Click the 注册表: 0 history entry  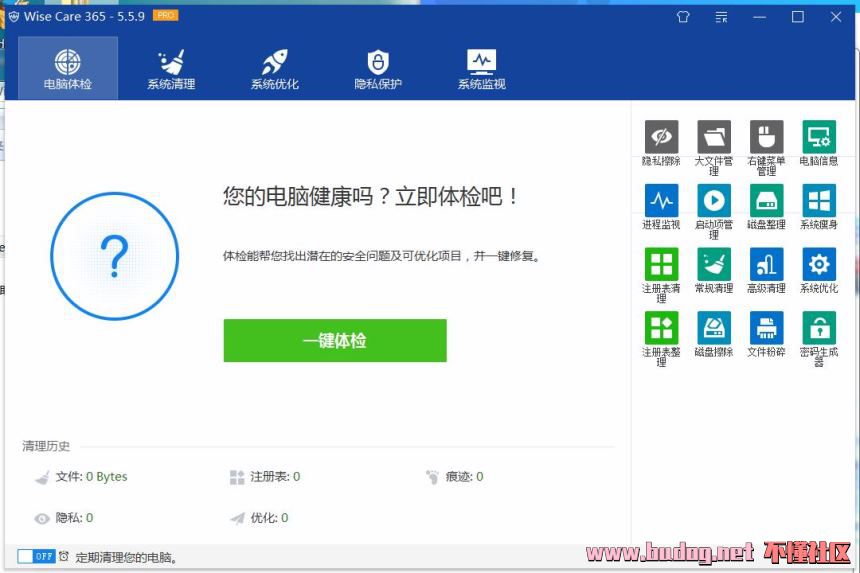265,477
